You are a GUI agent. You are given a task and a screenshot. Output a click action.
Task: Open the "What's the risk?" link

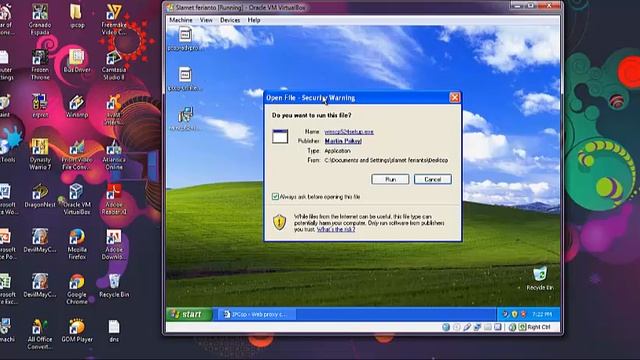(336, 229)
